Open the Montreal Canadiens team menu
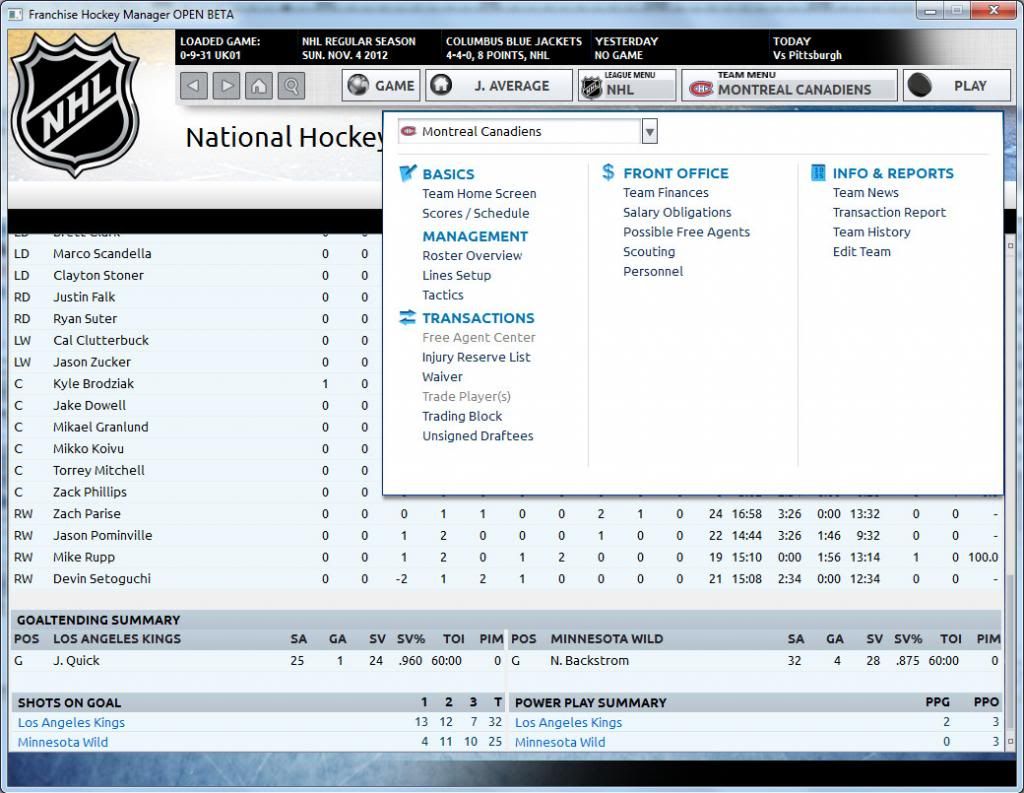 [790, 86]
